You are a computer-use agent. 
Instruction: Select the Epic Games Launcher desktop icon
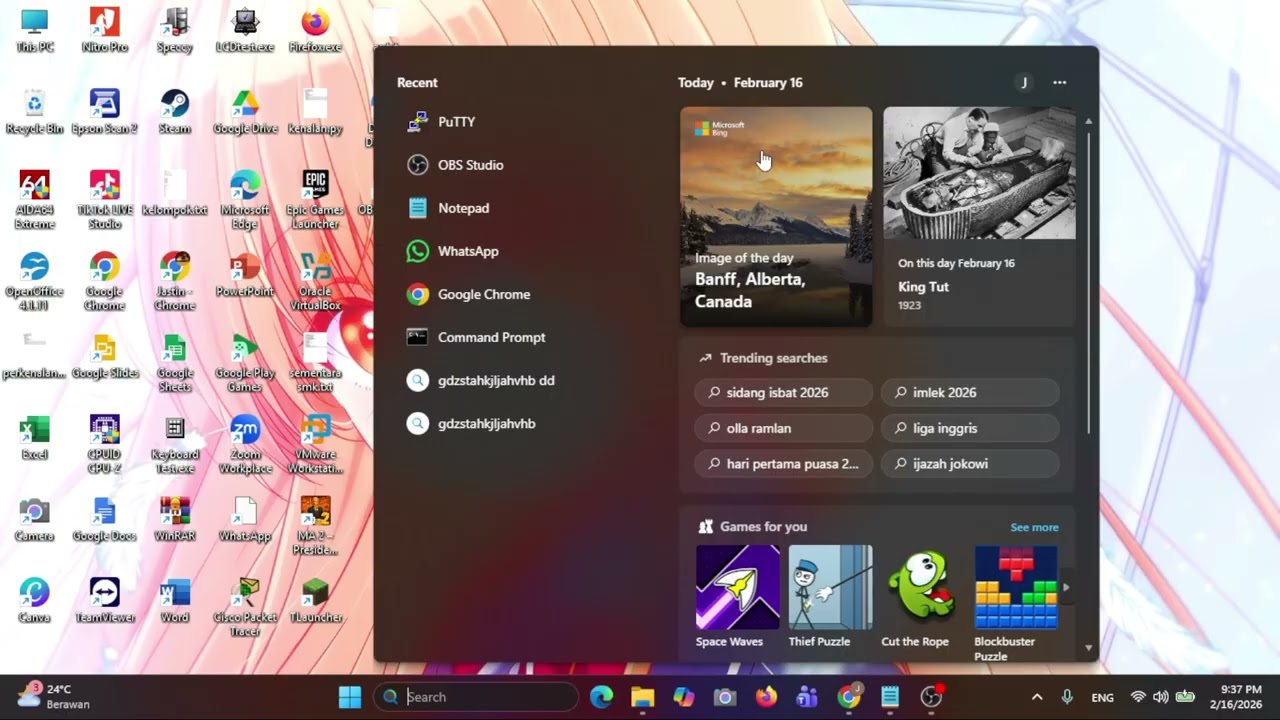point(315,200)
